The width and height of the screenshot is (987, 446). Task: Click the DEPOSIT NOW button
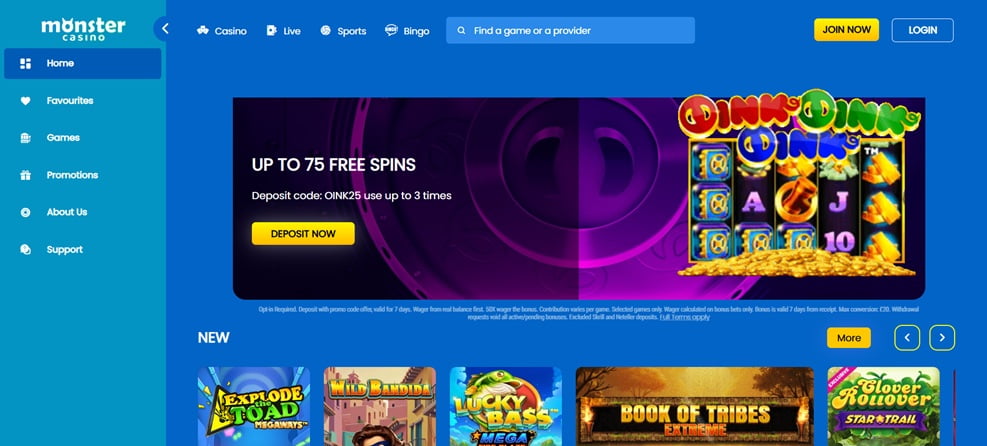pyautogui.click(x=303, y=233)
